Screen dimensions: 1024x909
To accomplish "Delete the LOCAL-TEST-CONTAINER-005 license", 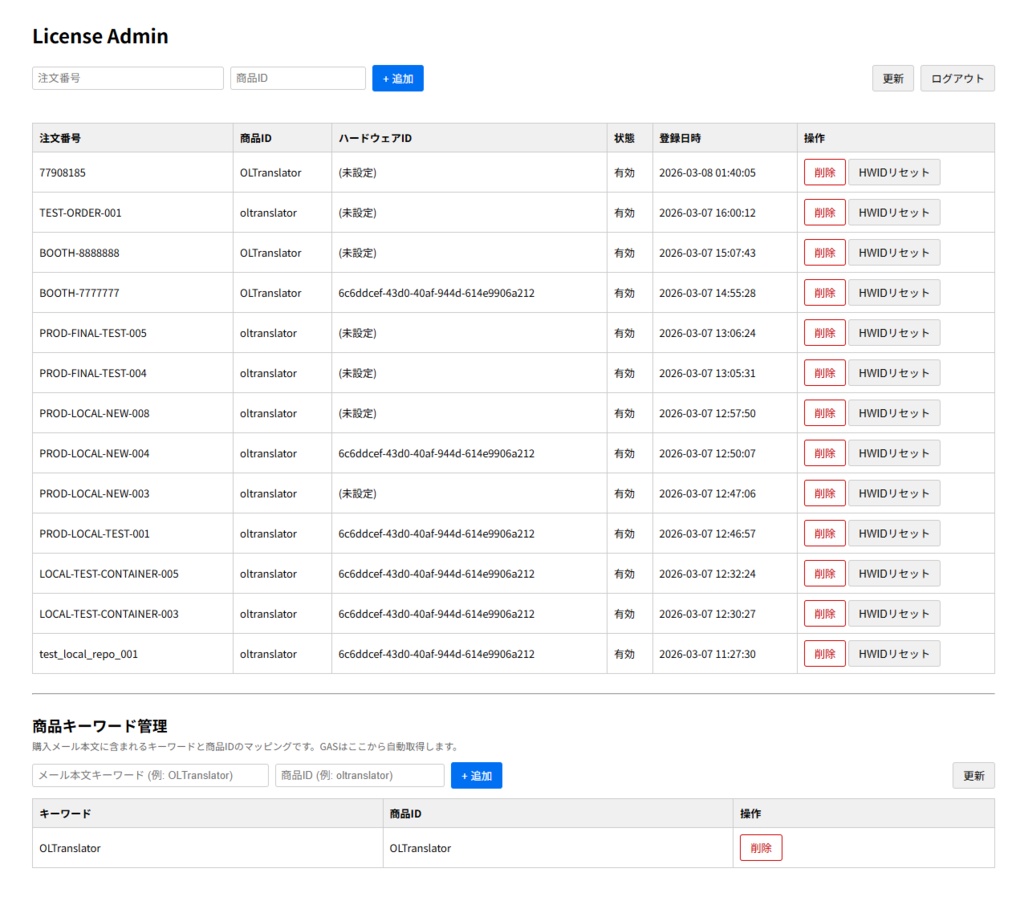I will click(825, 573).
